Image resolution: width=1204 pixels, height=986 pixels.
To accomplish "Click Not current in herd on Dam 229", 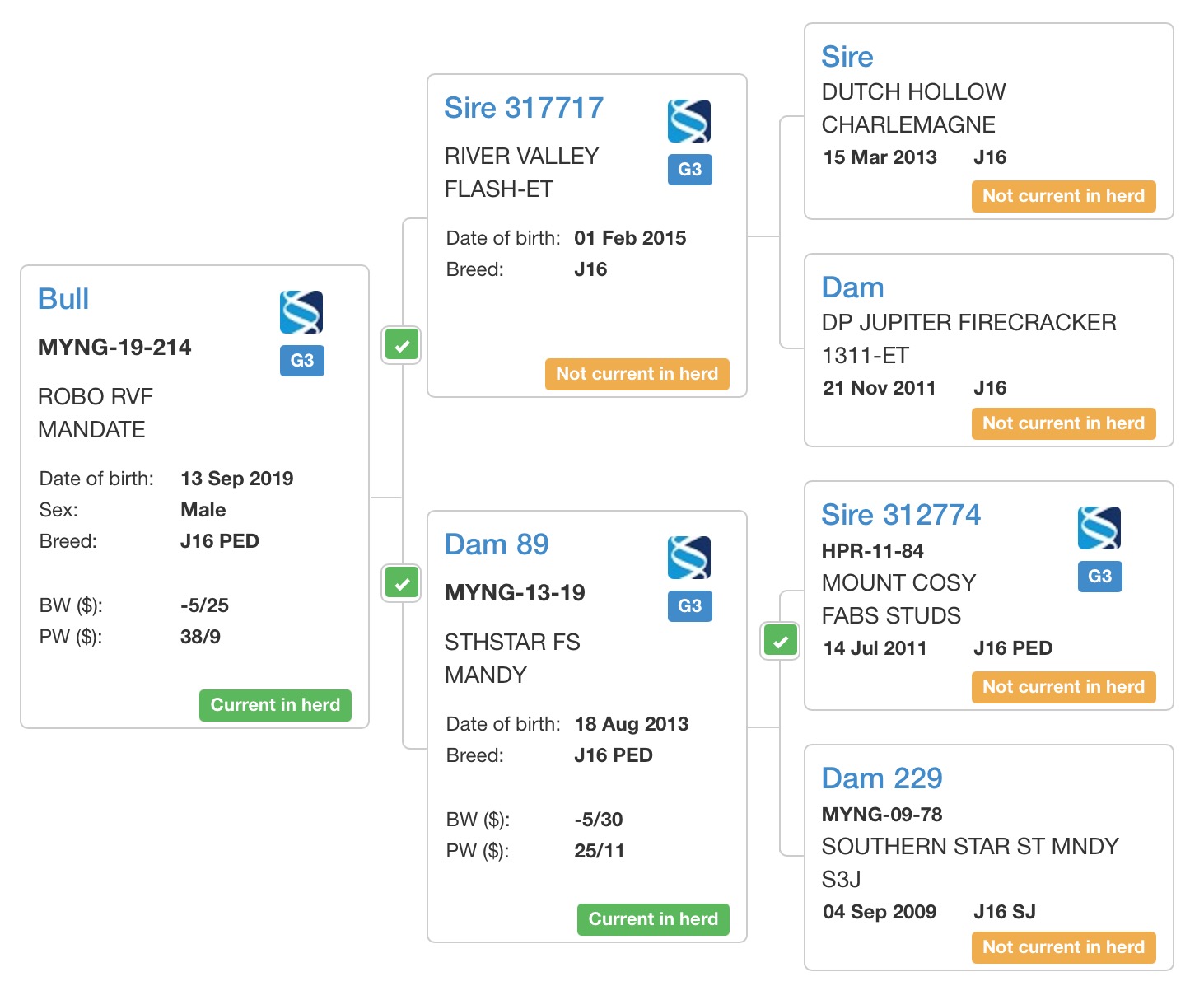I will [1063, 947].
